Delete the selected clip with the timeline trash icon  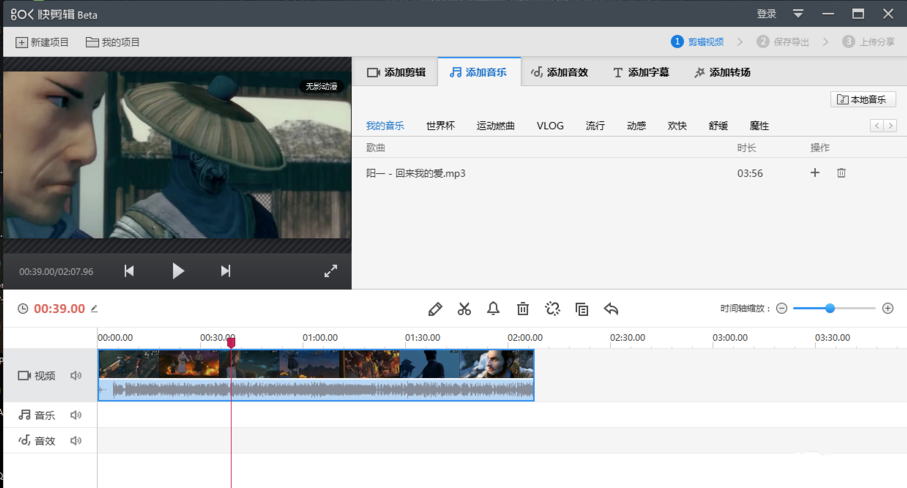(x=522, y=309)
